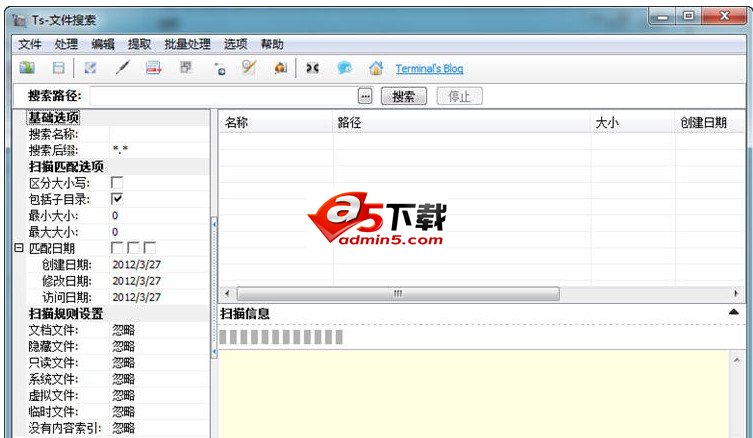
Task: Click the 文档文件 value 忽略
Action: (x=123, y=330)
